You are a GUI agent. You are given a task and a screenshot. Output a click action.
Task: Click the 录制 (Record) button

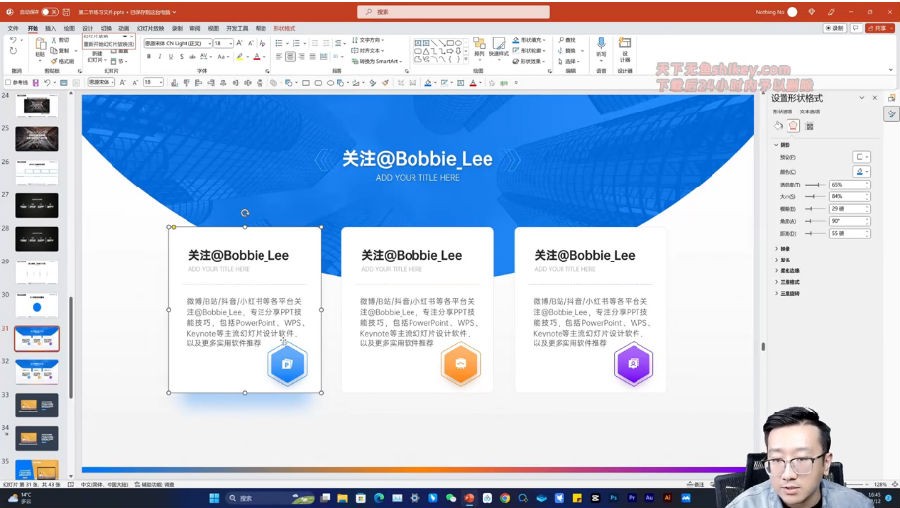coord(835,28)
